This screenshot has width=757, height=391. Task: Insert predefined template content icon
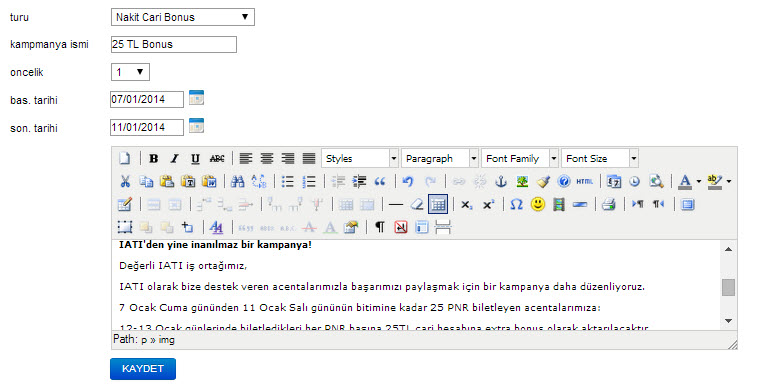[x=422, y=227]
